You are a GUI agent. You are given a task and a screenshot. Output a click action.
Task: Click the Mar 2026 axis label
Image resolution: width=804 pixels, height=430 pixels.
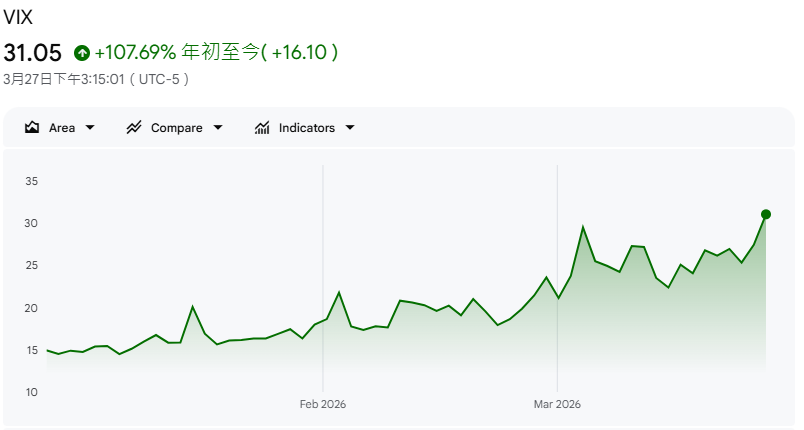click(557, 404)
